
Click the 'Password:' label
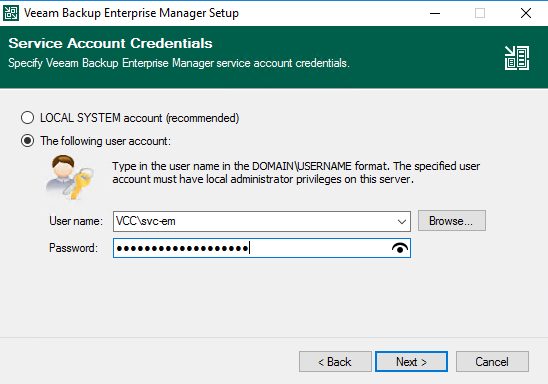(x=73, y=248)
